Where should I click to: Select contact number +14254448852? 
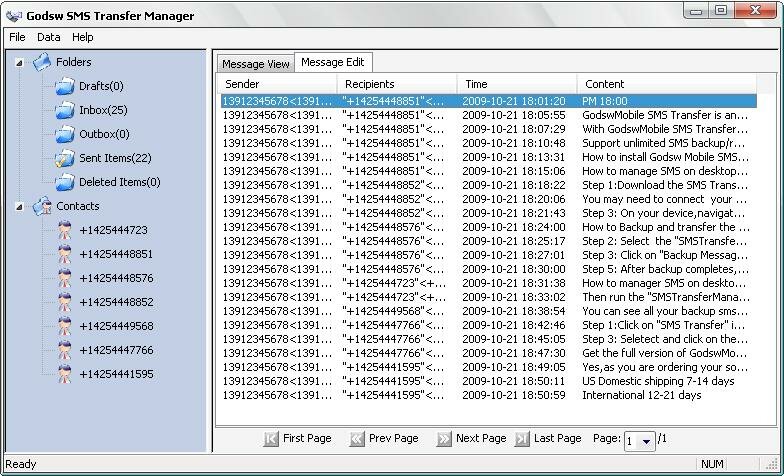click(116, 302)
